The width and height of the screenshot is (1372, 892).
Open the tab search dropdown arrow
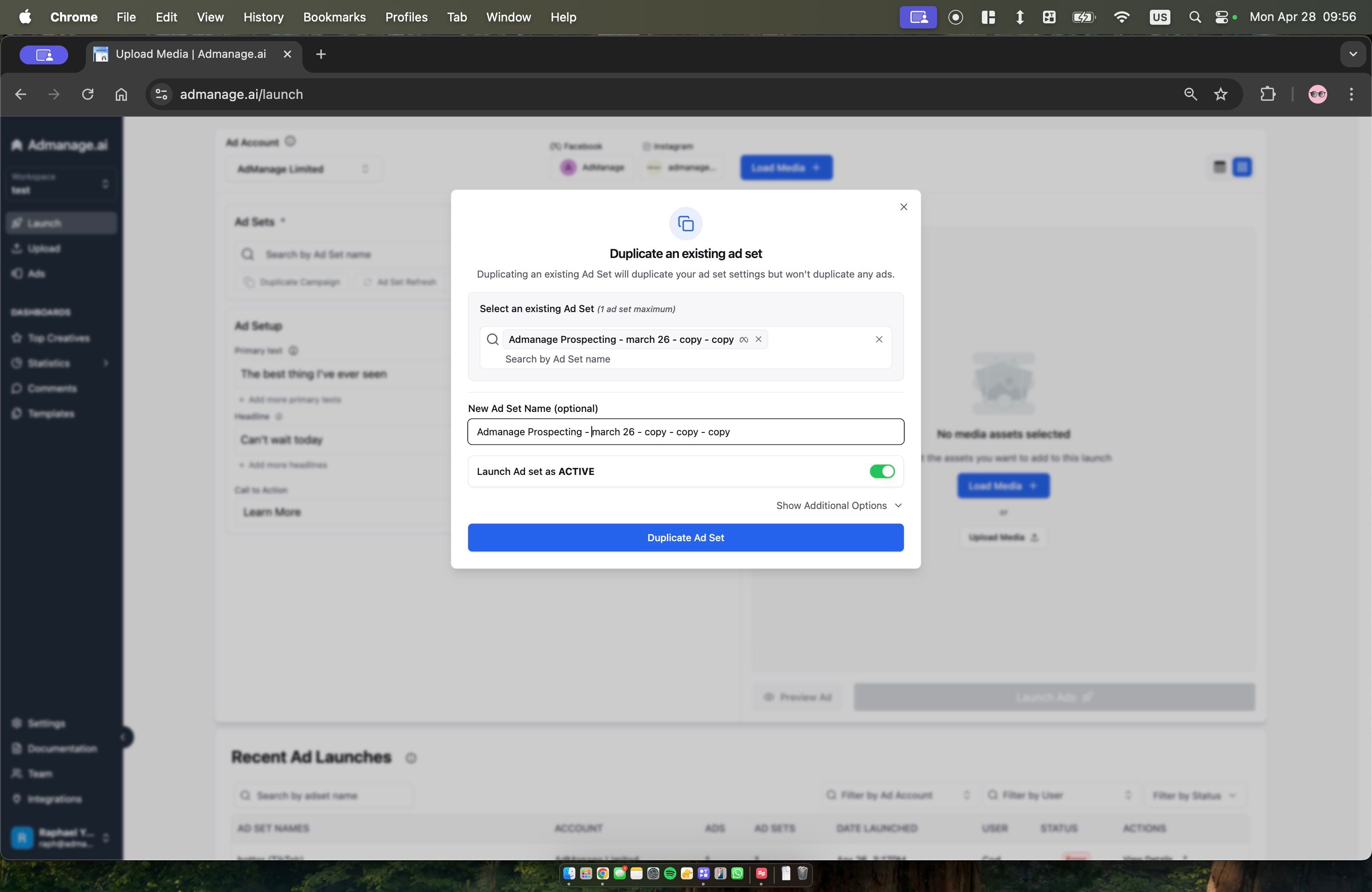(x=1352, y=54)
